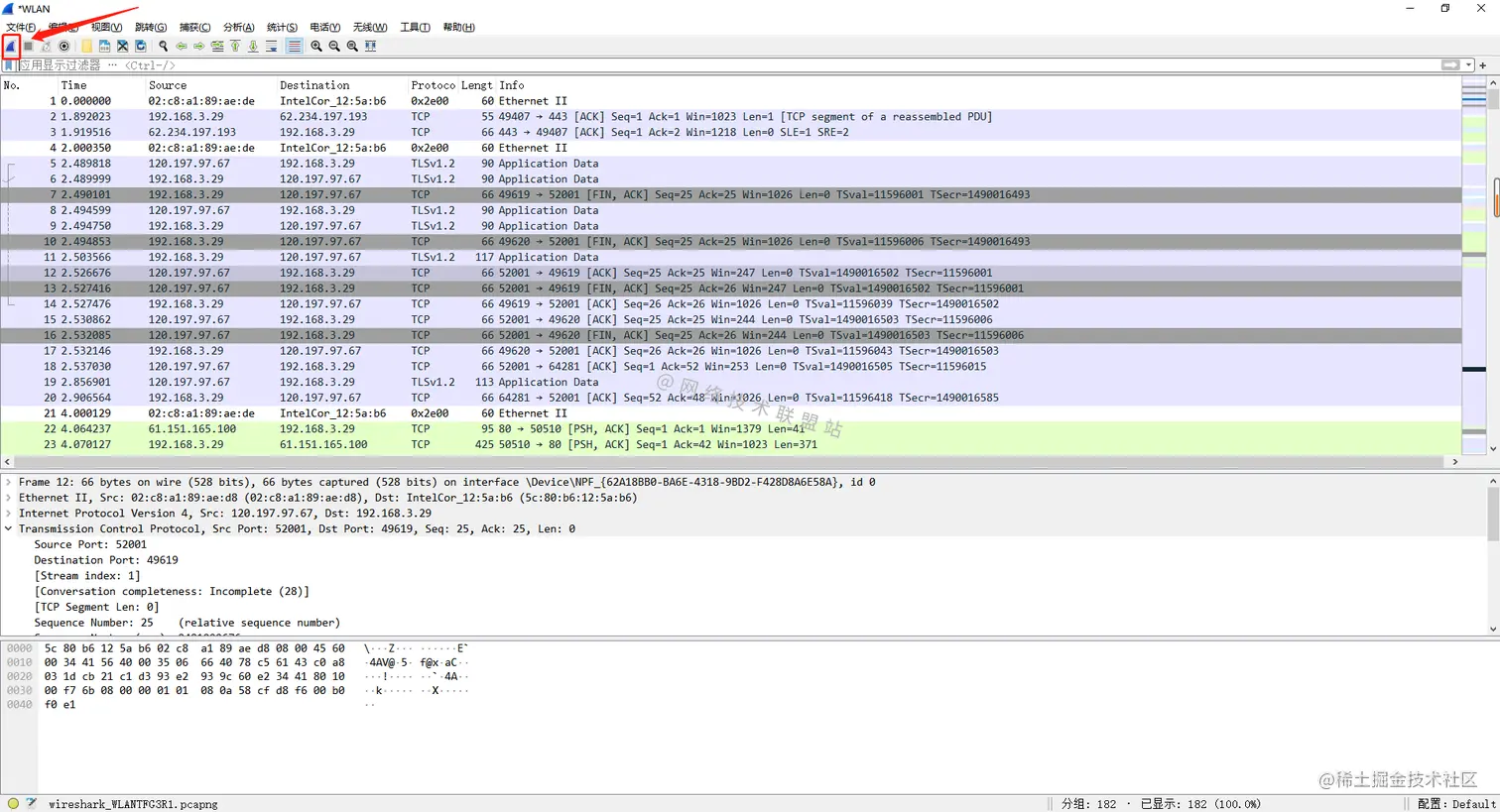The height and width of the screenshot is (812, 1500).
Task: Open the 视图(V) menu
Action: [x=107, y=27]
